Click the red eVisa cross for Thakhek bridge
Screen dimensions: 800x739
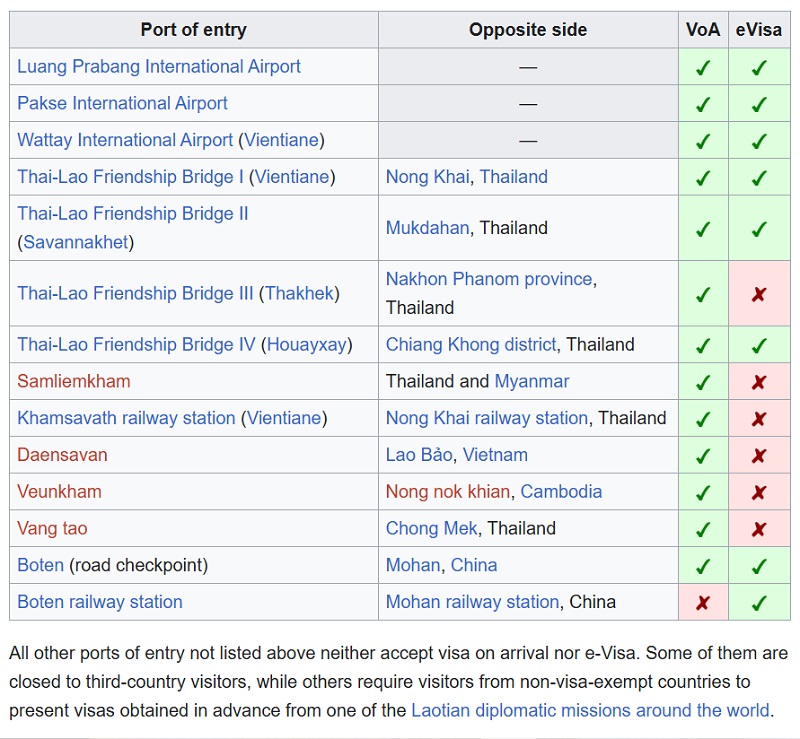point(759,294)
